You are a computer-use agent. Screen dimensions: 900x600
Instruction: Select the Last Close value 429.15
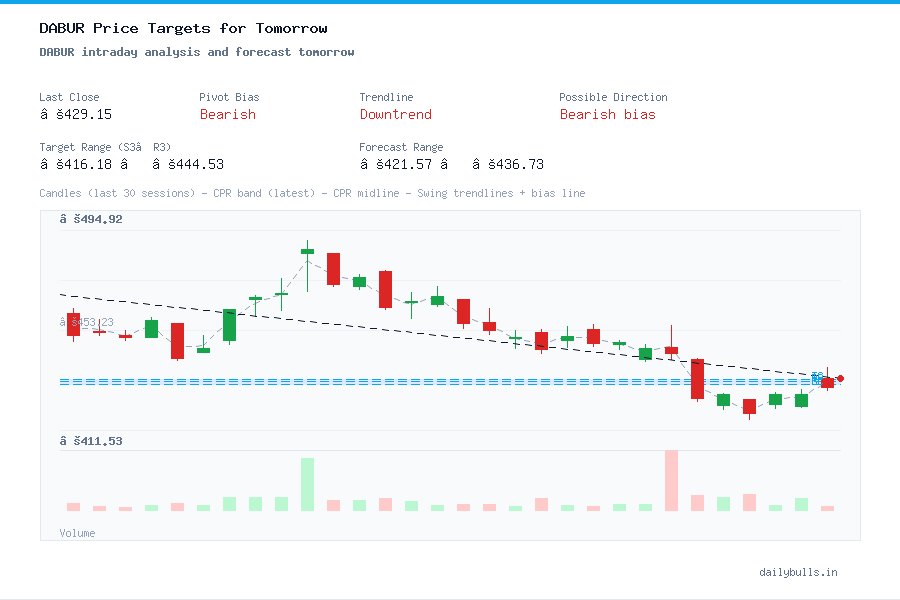tap(76, 114)
